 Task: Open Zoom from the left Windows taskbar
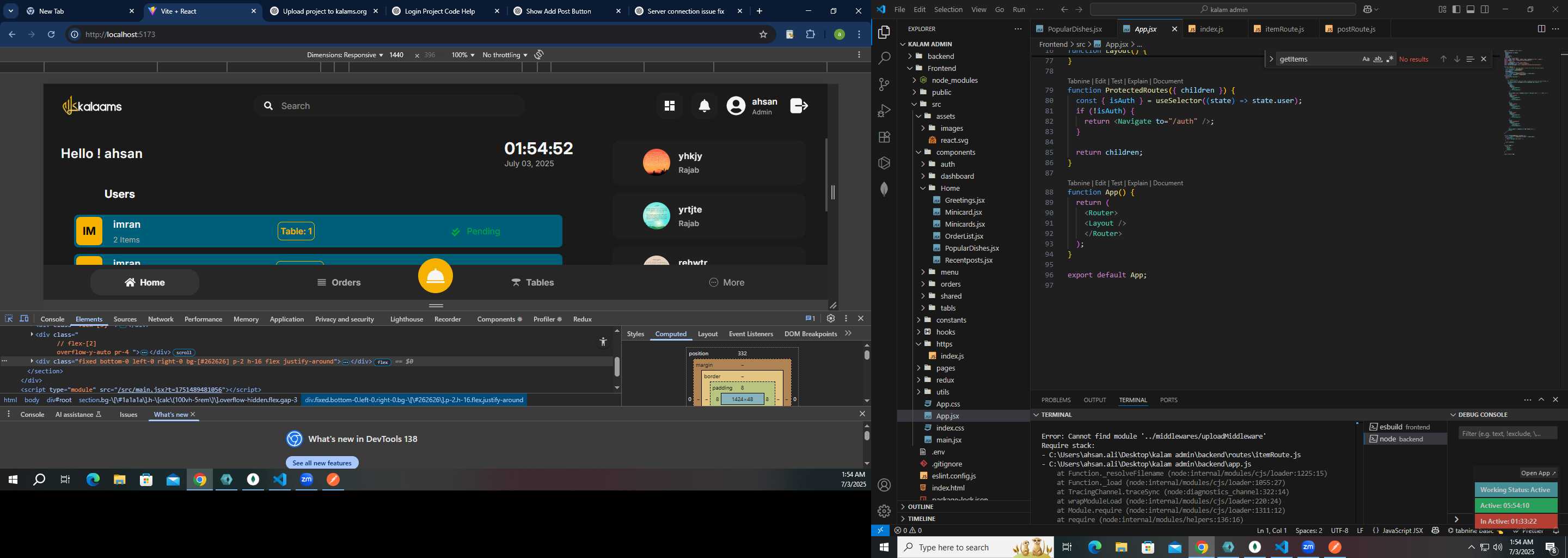[x=307, y=480]
